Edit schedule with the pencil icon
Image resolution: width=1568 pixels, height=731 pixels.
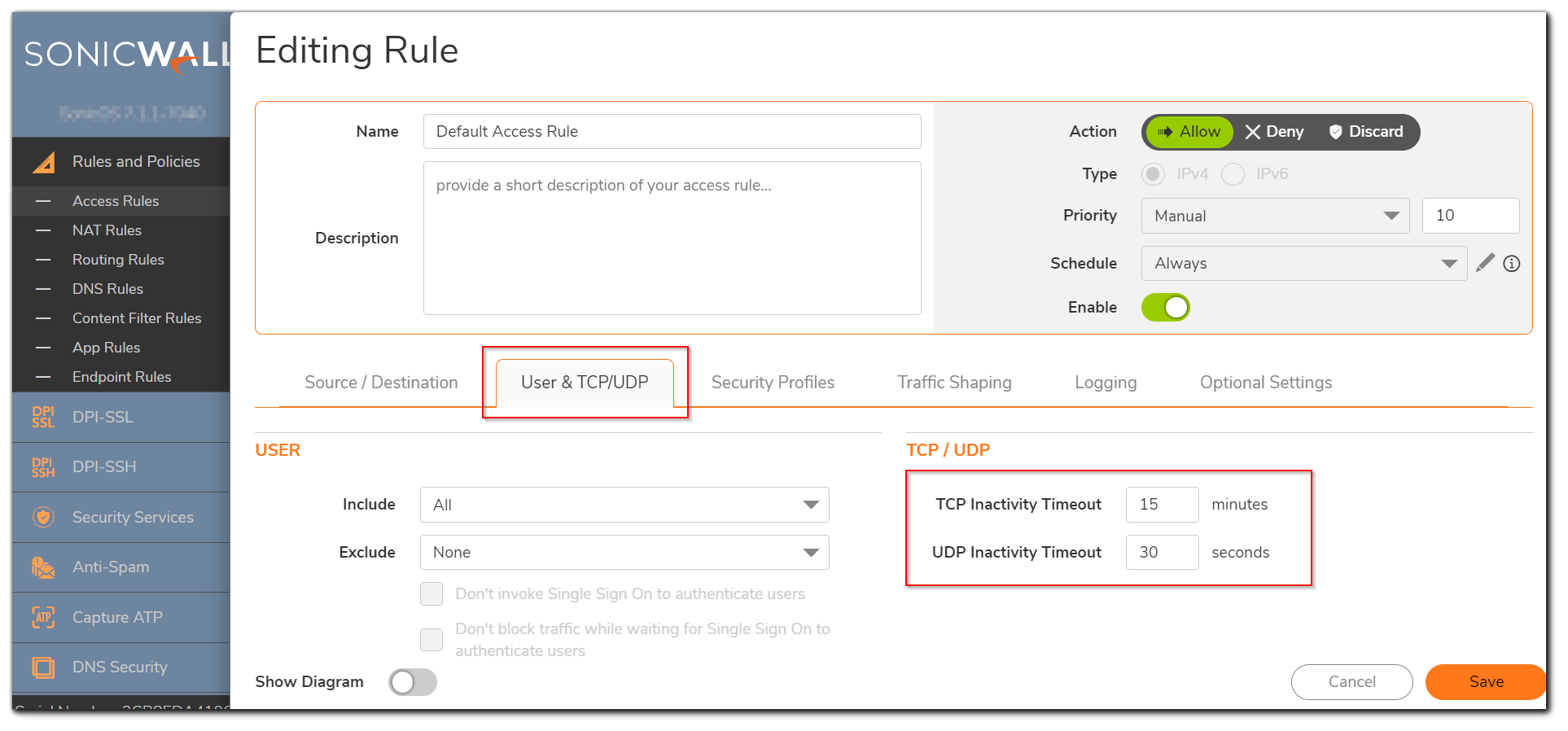[1485, 263]
